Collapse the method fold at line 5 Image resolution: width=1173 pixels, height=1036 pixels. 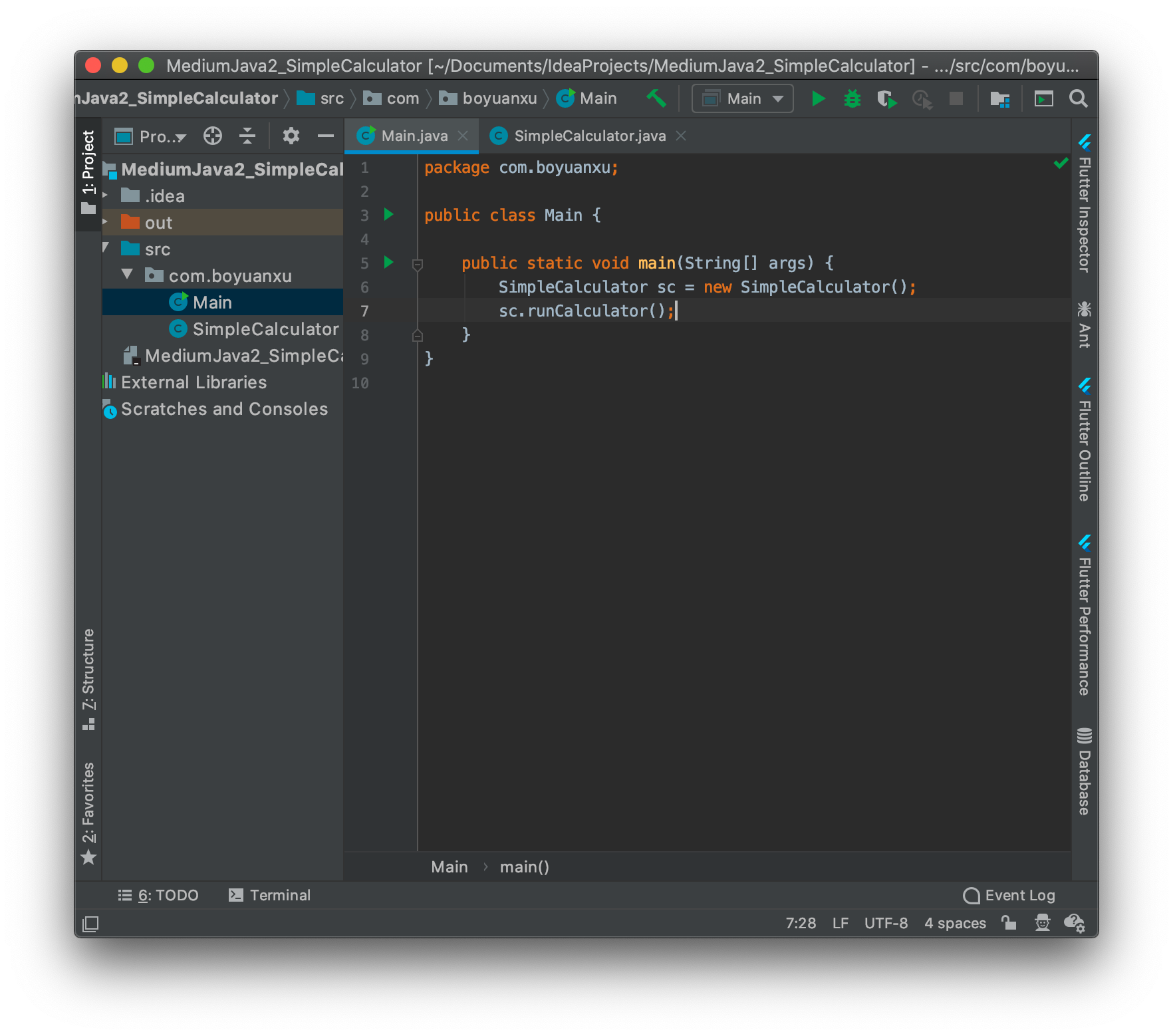coord(418,265)
